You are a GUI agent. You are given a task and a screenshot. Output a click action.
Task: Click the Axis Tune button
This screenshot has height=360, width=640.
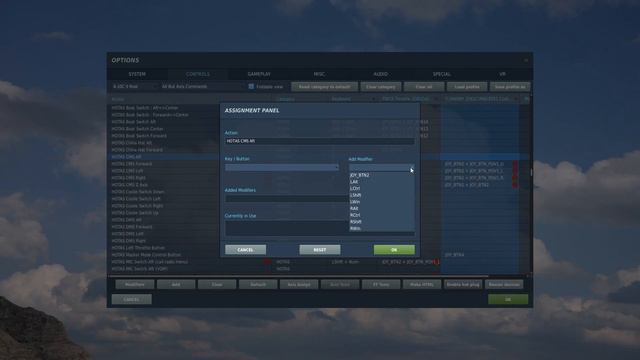(x=340, y=284)
